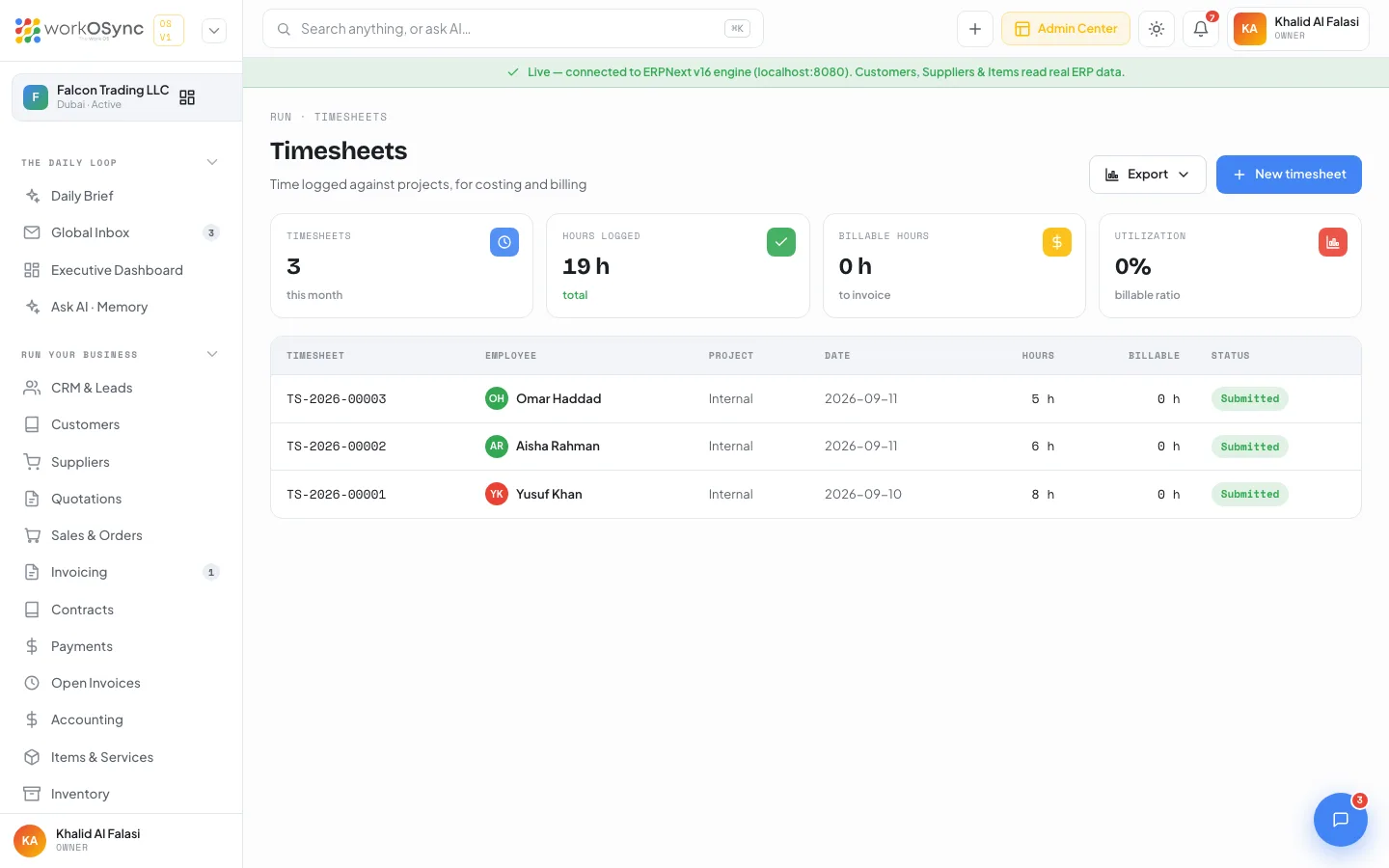Click the yellow dollar icon on Billable Hours card

1057,242
